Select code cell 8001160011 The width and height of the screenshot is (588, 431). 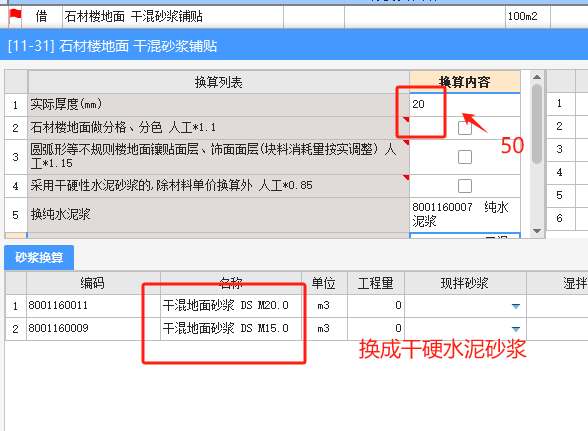click(x=93, y=306)
